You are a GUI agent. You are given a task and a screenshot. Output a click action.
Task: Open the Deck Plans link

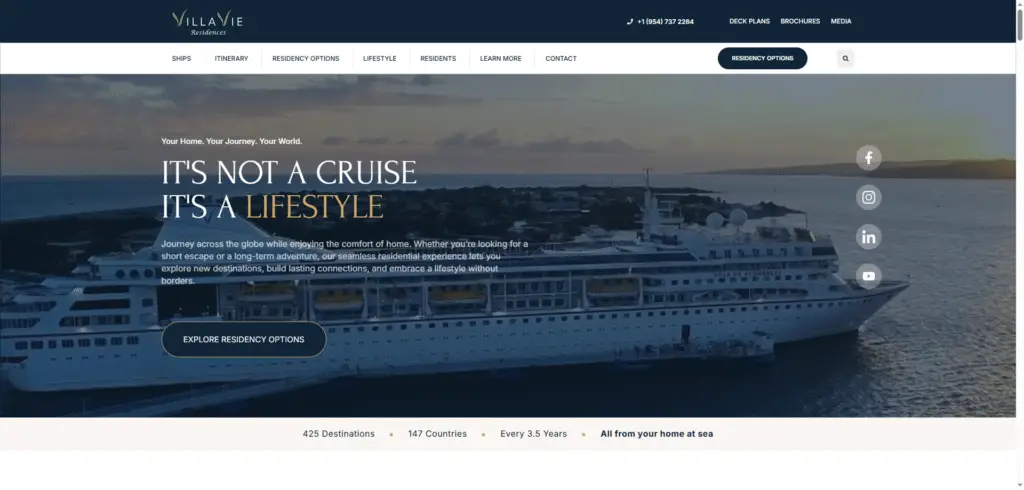750,22
